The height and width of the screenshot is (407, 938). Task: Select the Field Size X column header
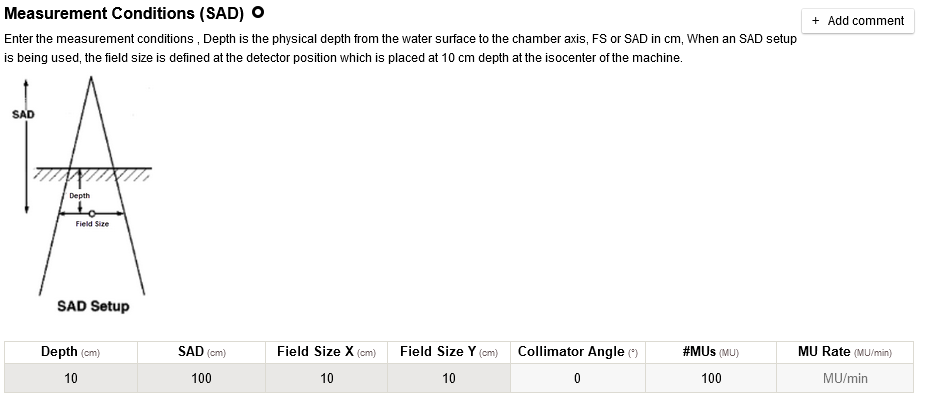(326, 352)
